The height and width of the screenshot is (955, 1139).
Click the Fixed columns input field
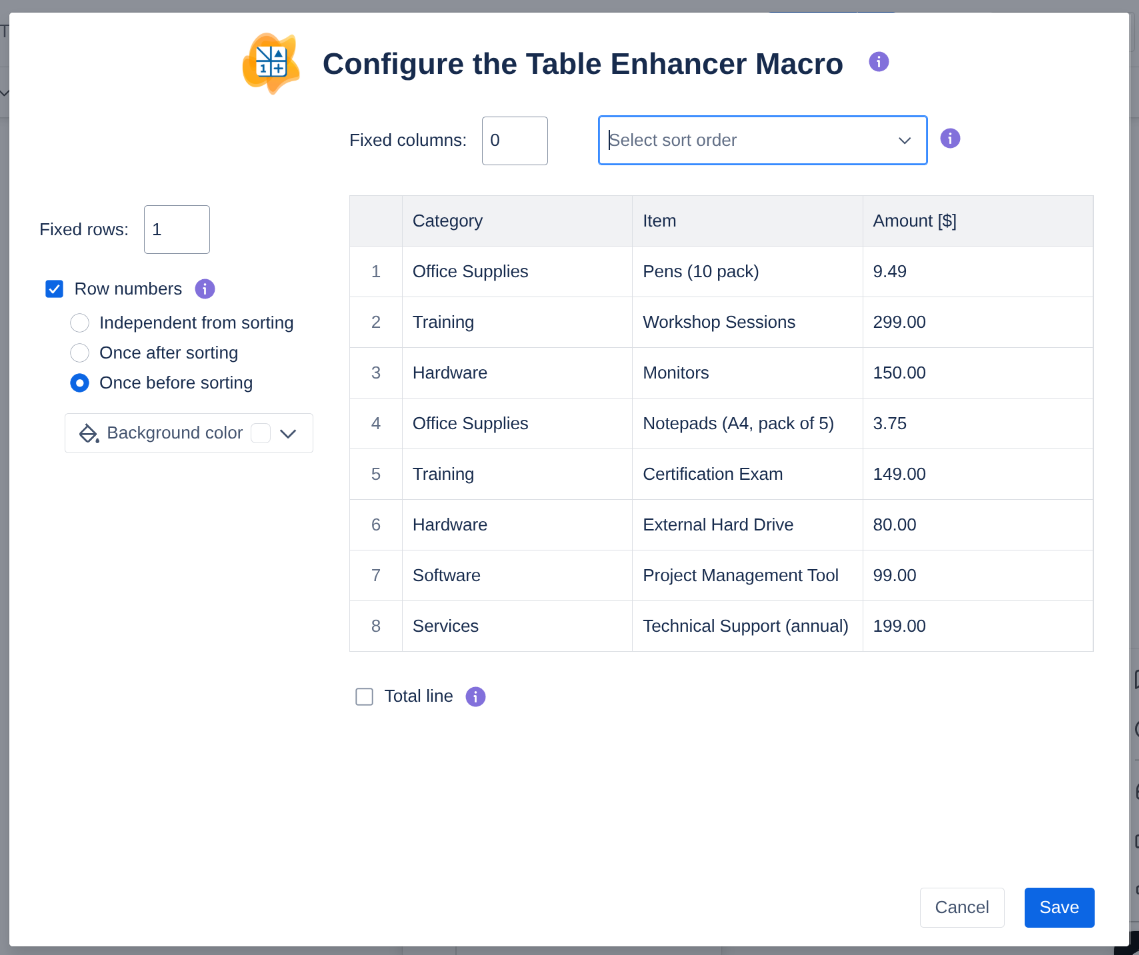click(514, 141)
